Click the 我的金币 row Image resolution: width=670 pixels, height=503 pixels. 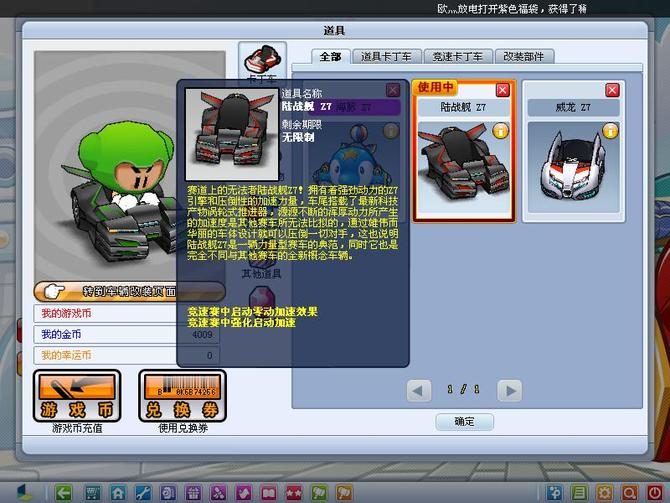126,334
